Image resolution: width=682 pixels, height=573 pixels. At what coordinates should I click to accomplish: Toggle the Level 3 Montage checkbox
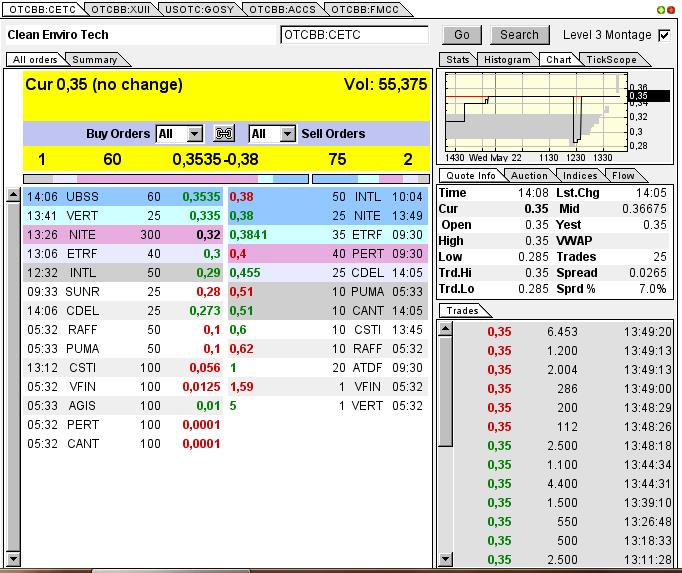point(664,35)
